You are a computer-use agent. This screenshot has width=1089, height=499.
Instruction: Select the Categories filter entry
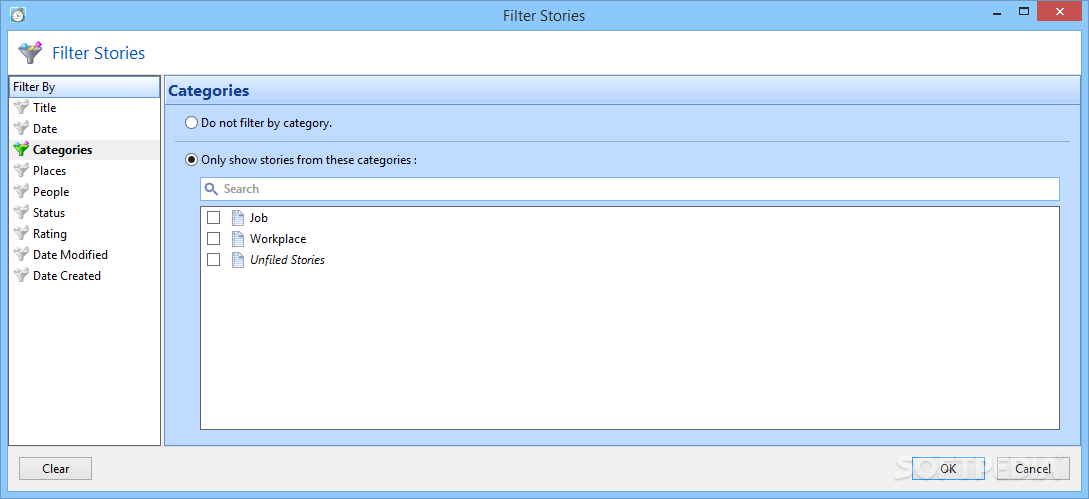coord(85,149)
